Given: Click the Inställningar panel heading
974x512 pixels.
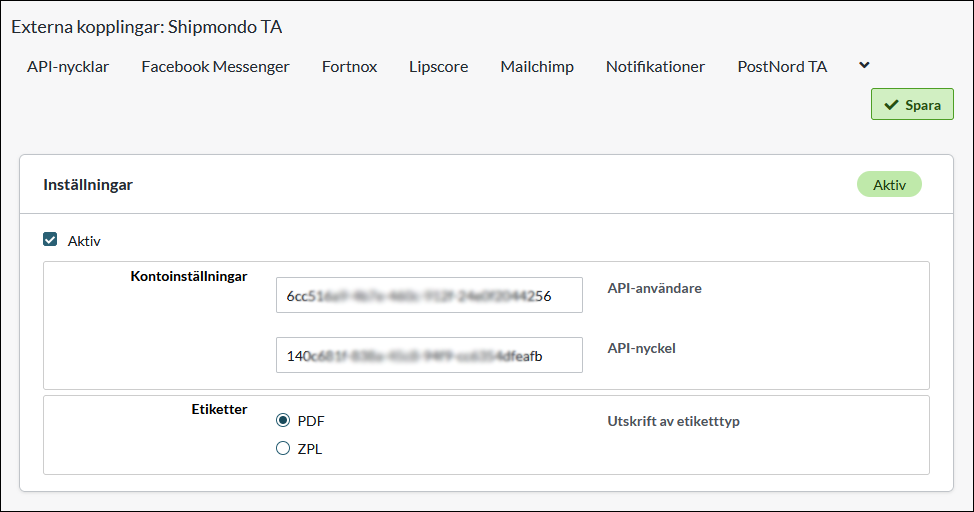Looking at the screenshot, I should [88, 185].
